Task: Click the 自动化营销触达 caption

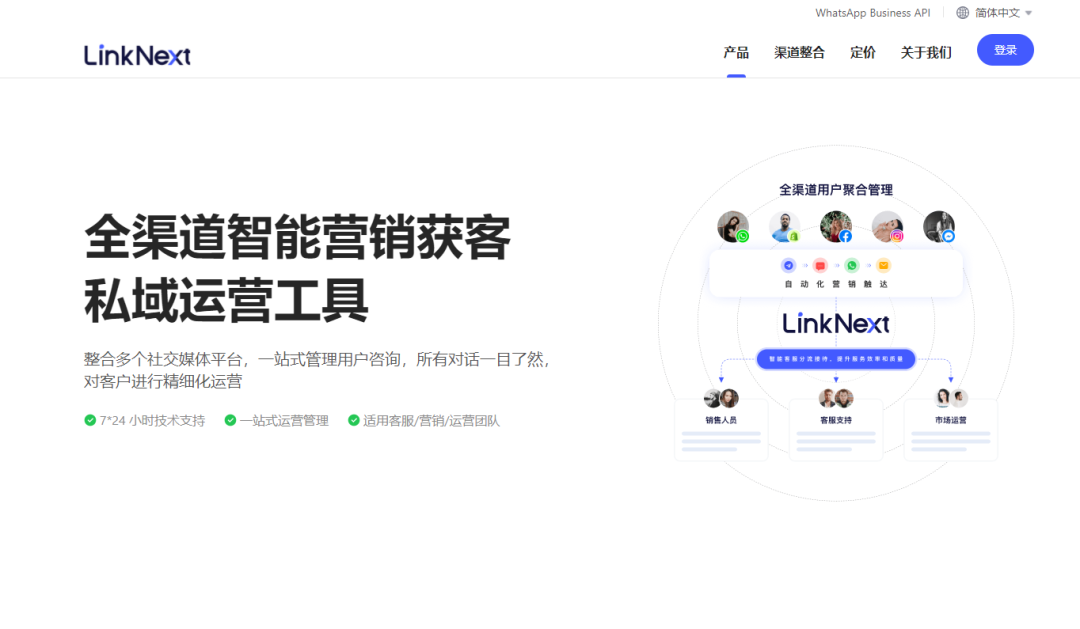Action: (x=836, y=284)
